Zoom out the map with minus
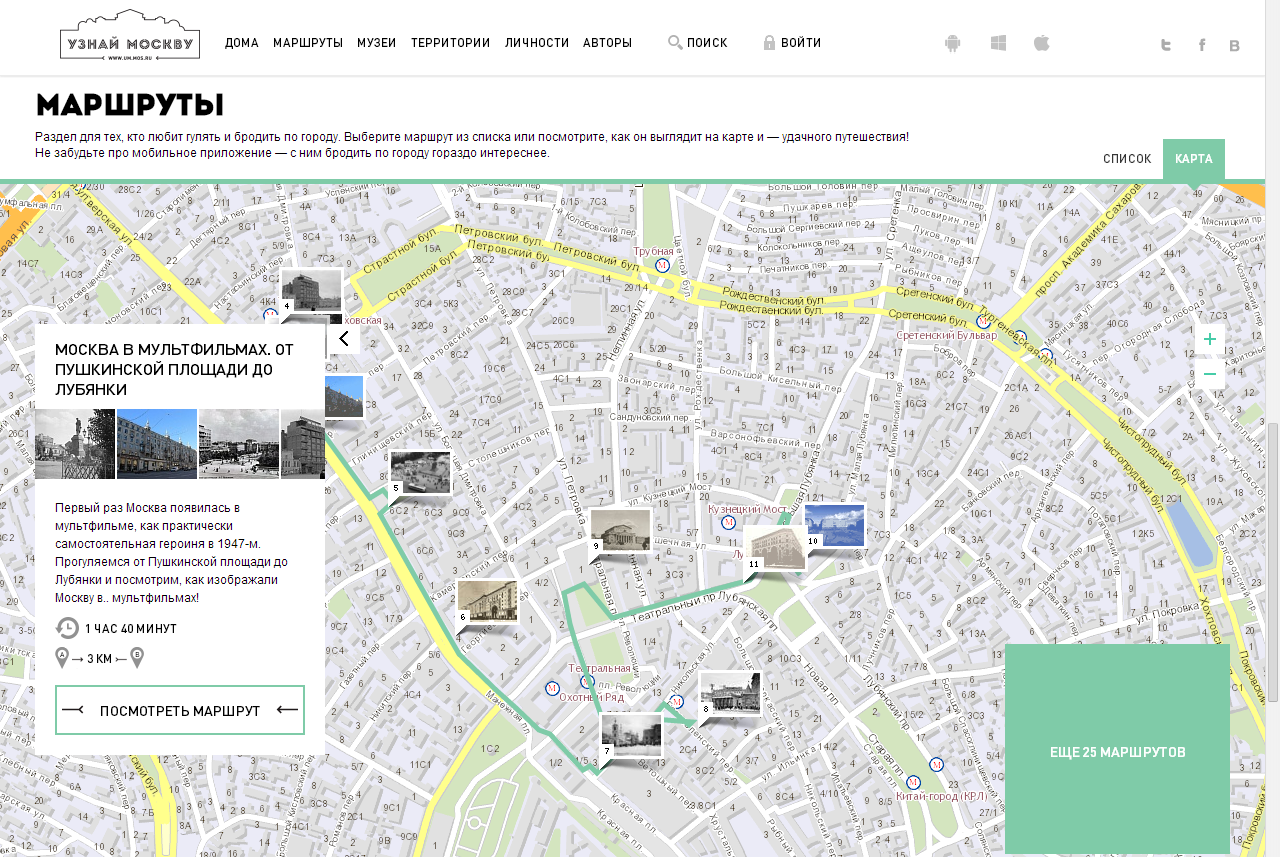The height and width of the screenshot is (857, 1280). click(1210, 374)
